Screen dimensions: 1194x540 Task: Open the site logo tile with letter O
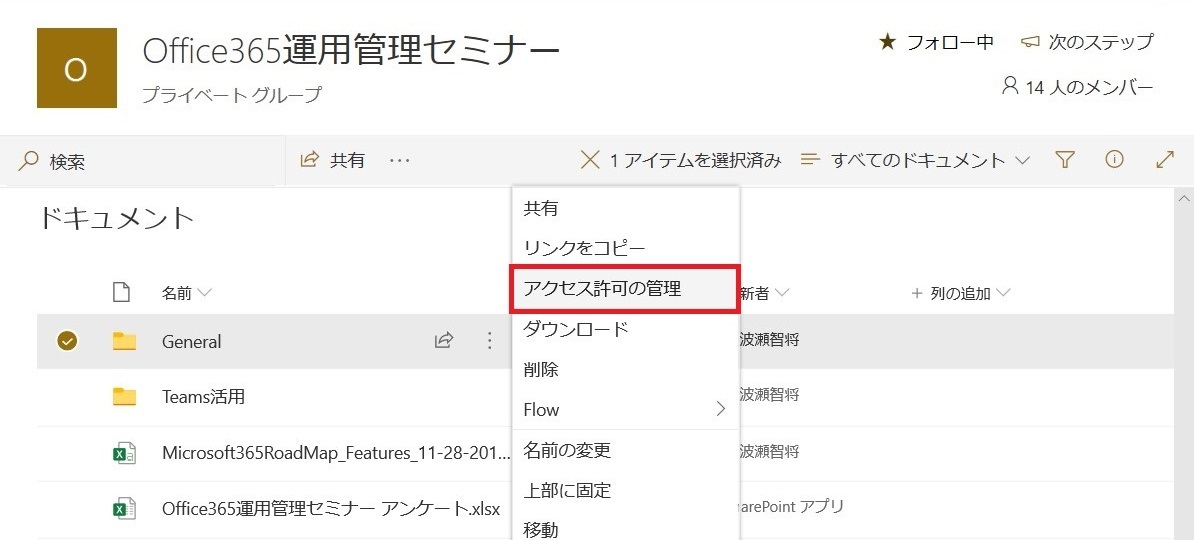coord(76,68)
